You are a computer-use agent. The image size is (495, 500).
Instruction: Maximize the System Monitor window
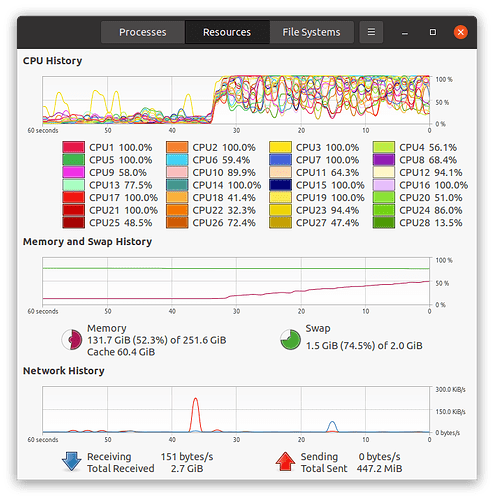click(x=433, y=32)
